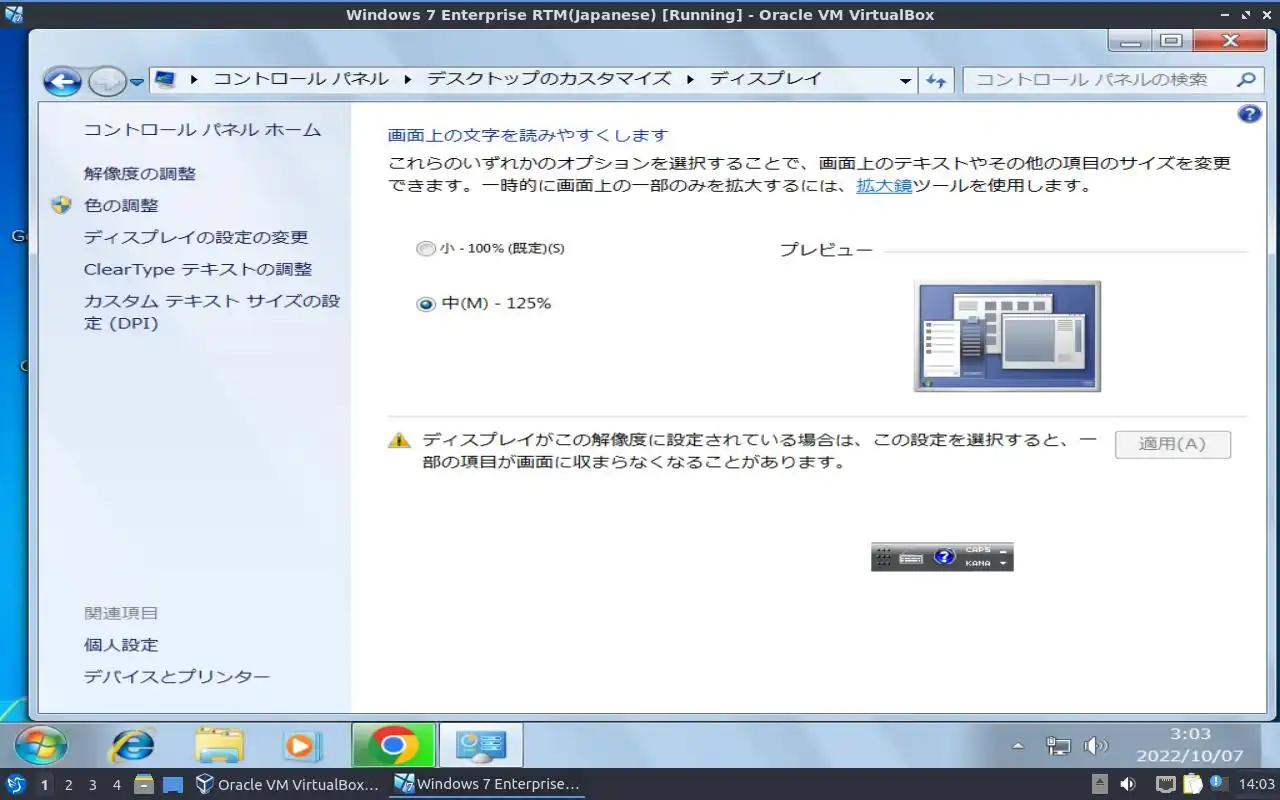Open host panel file manager drawer icon

[x=143, y=785]
